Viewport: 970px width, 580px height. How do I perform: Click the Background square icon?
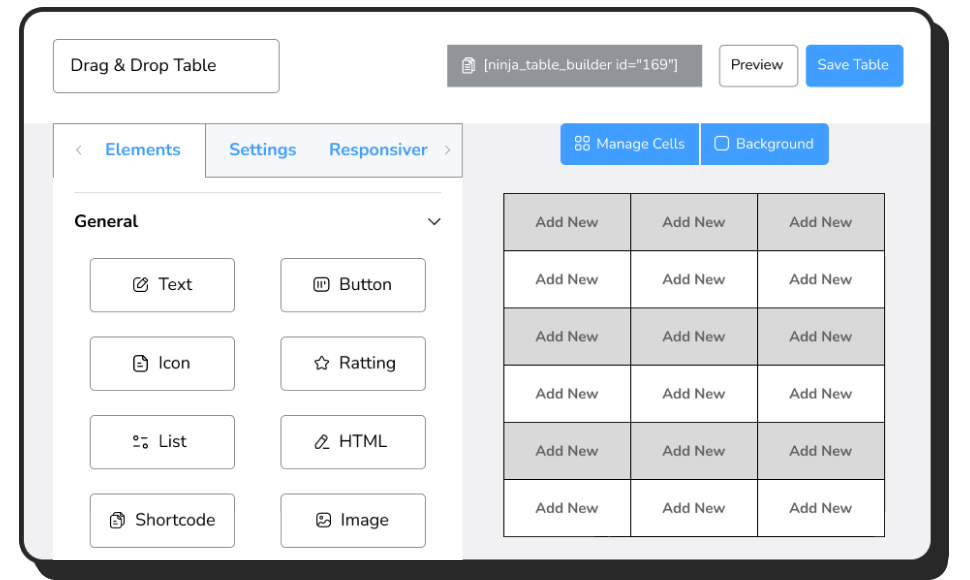(721, 143)
